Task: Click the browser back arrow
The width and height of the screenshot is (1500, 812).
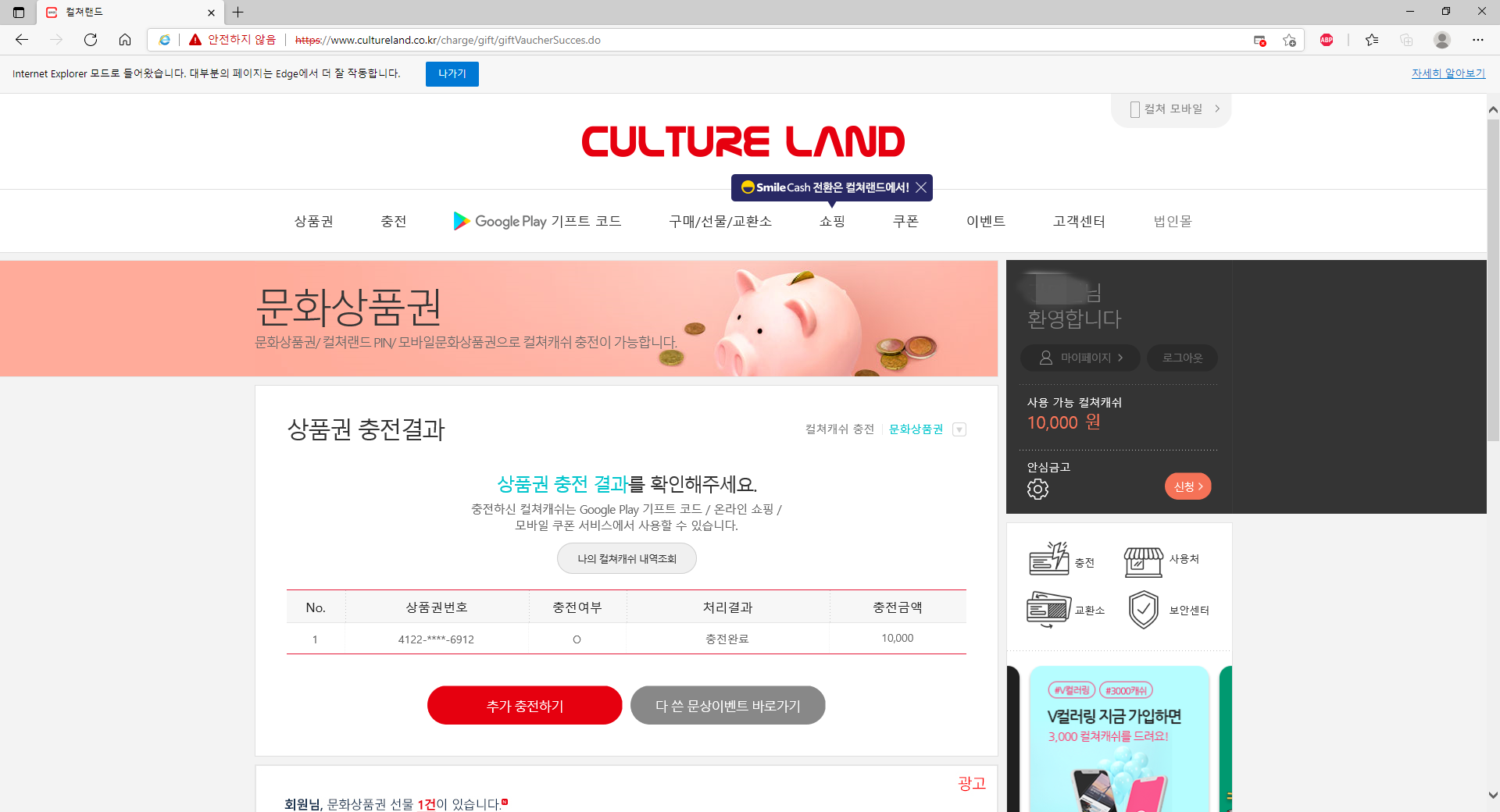Action: (22, 40)
